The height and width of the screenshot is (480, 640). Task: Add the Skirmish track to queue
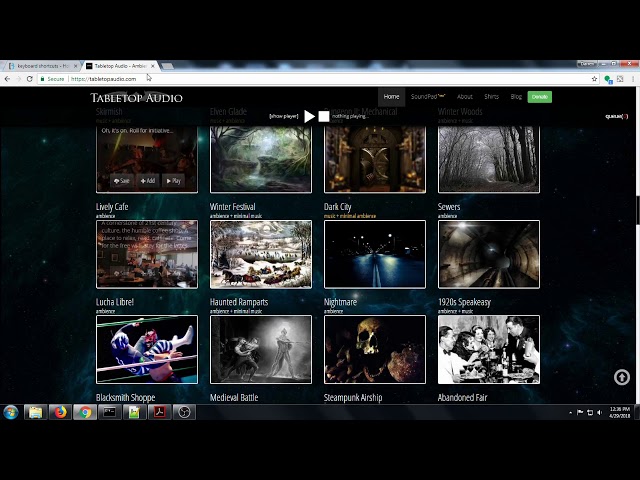[148, 181]
